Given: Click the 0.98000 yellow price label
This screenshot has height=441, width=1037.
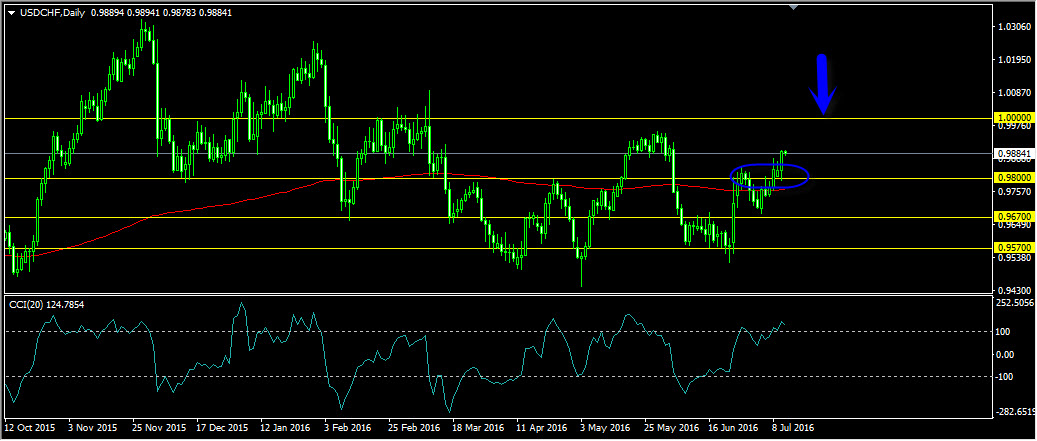Looking at the screenshot, I should 1011,178.
